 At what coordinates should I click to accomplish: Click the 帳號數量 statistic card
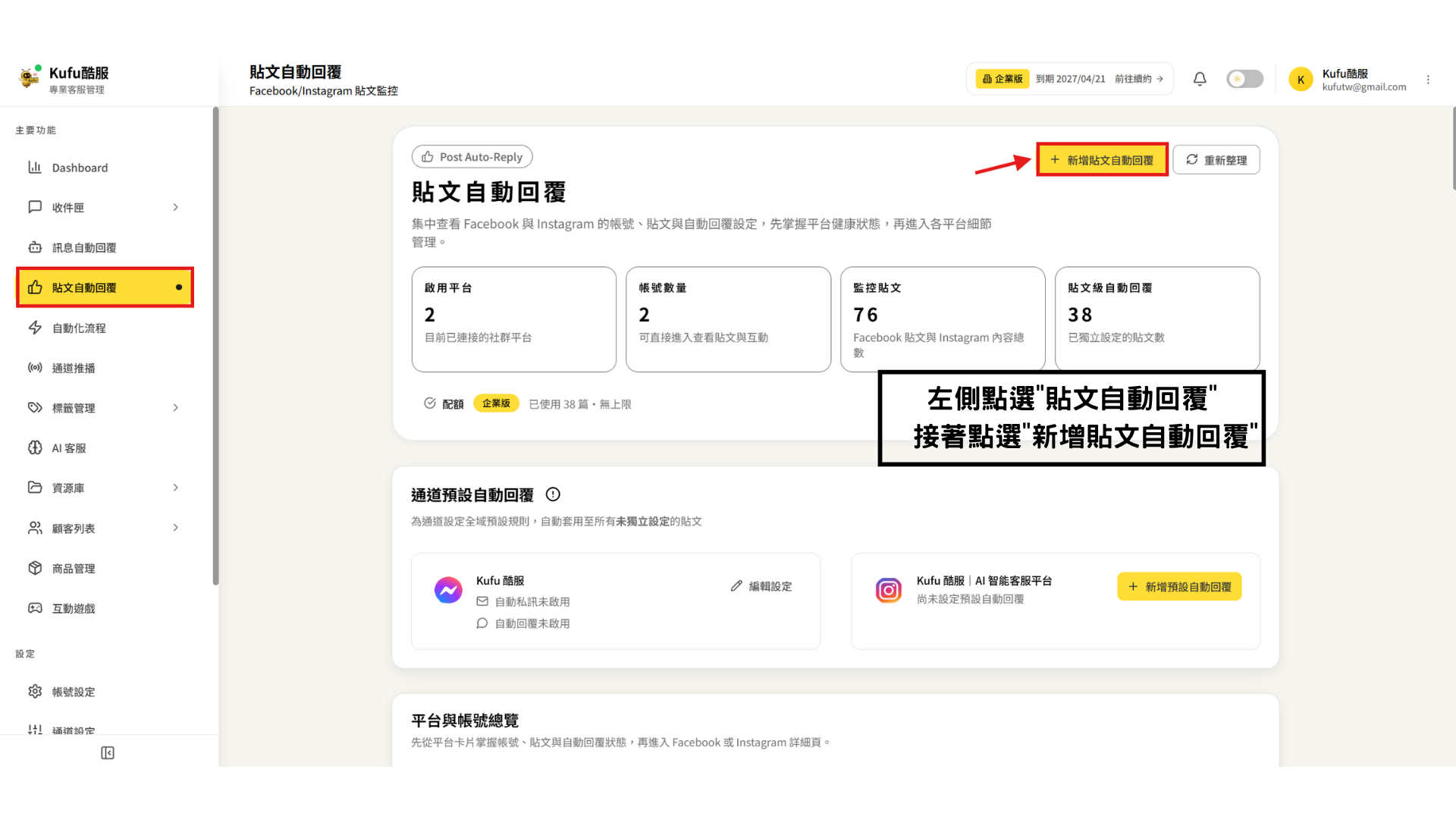click(728, 319)
